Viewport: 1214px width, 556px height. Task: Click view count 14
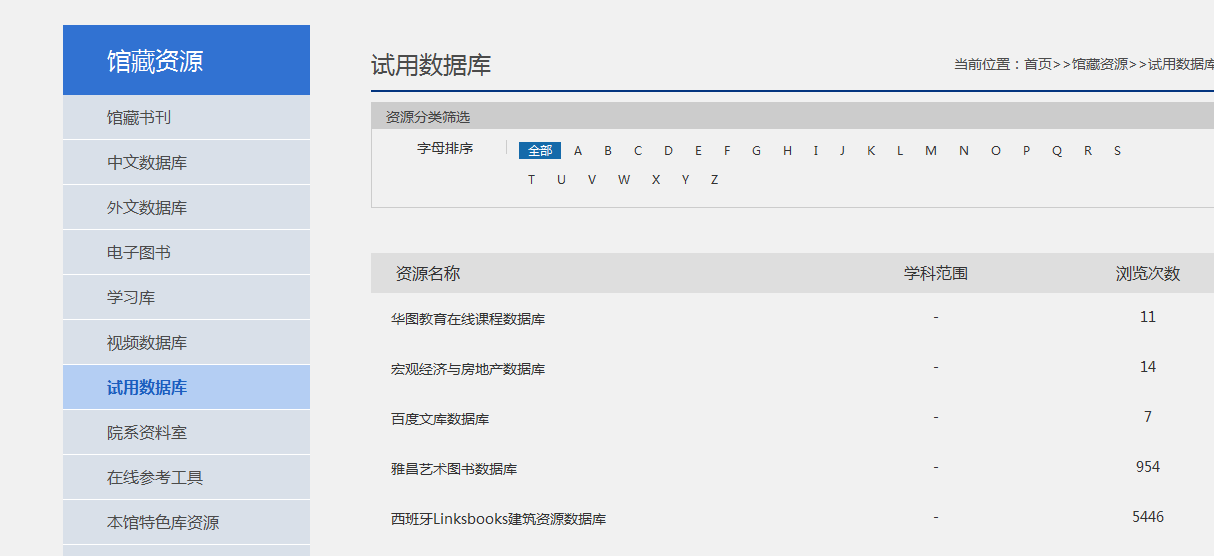[x=1148, y=367]
